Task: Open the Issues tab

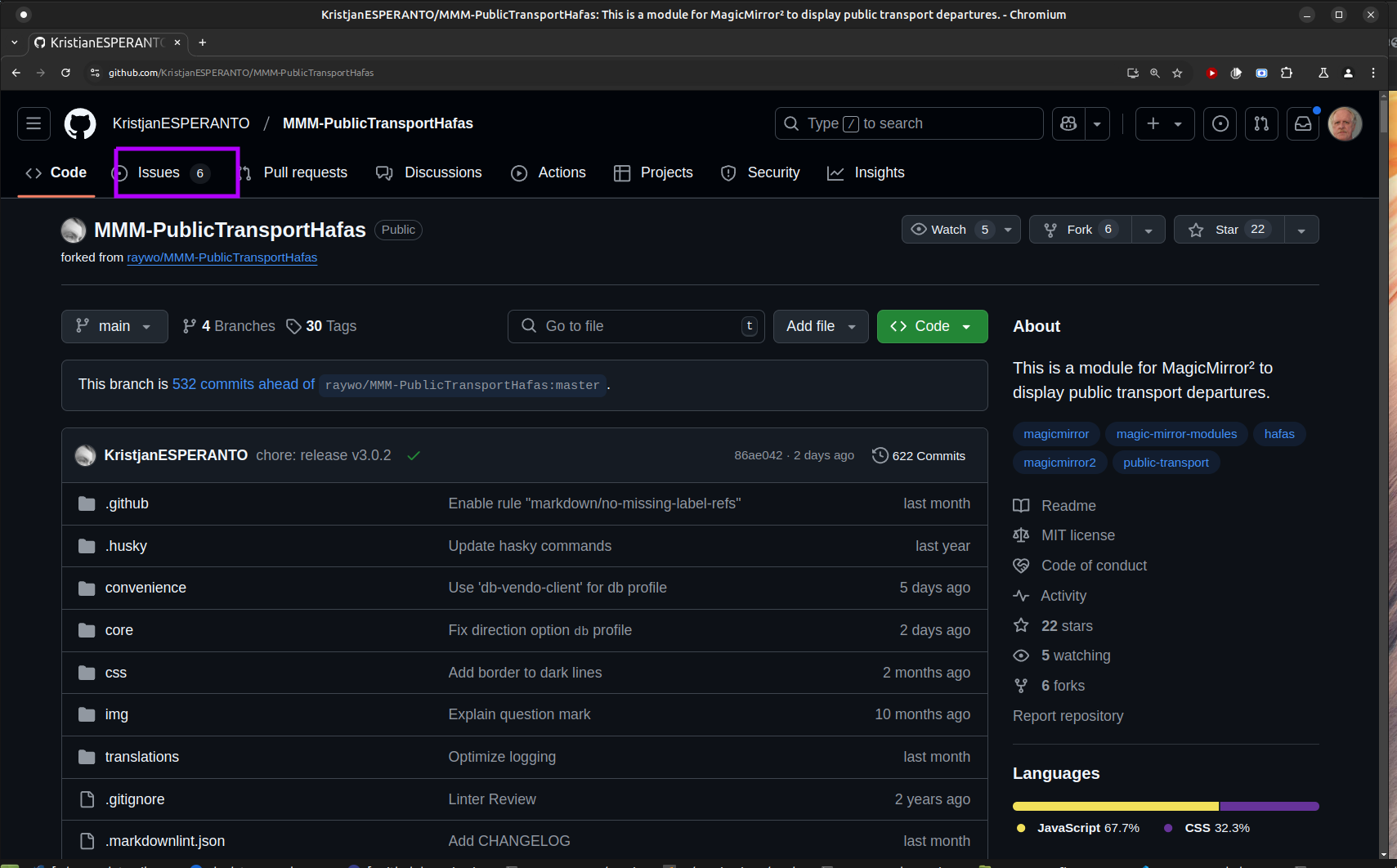Action: coord(162,172)
